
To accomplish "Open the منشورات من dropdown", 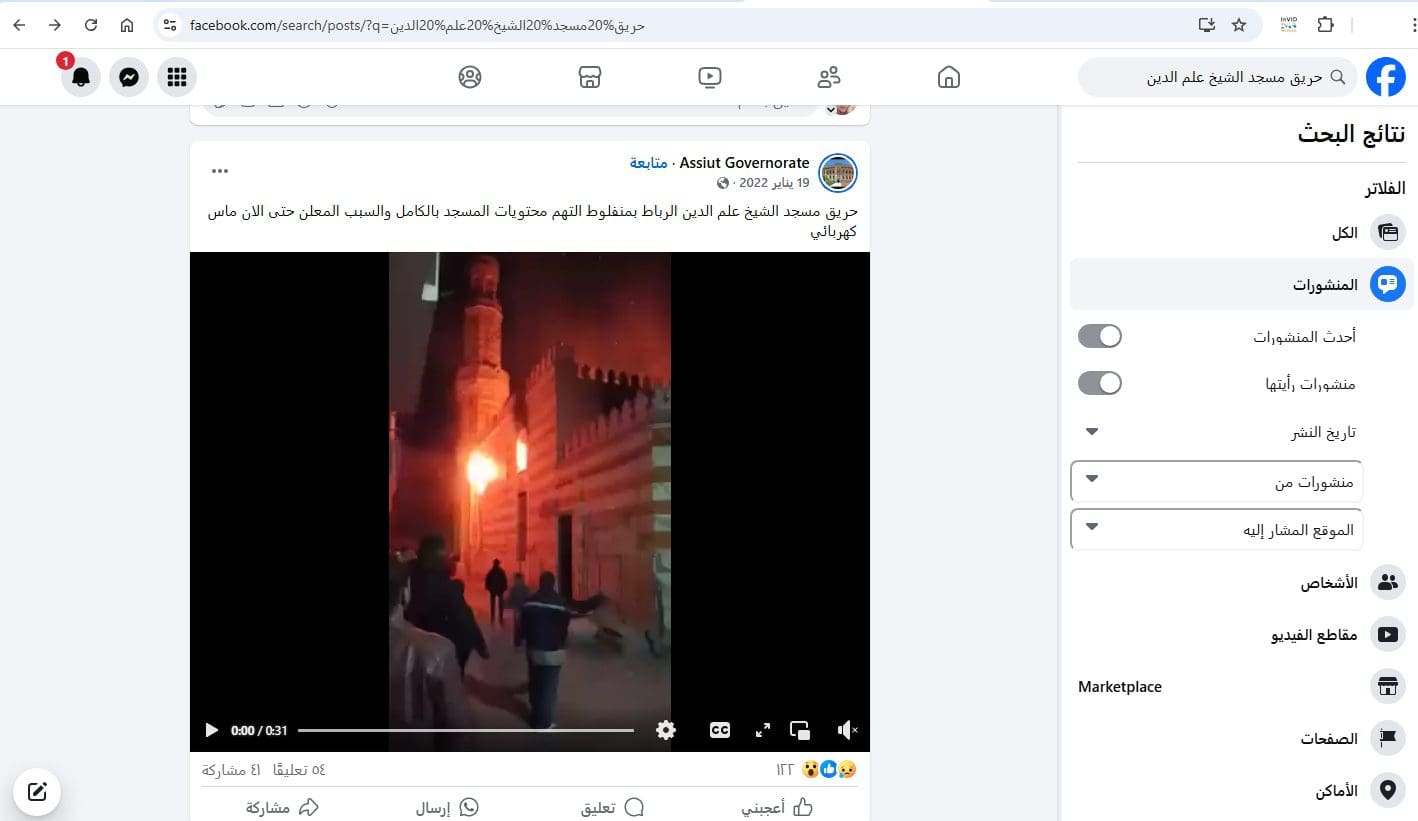I will [1217, 481].
